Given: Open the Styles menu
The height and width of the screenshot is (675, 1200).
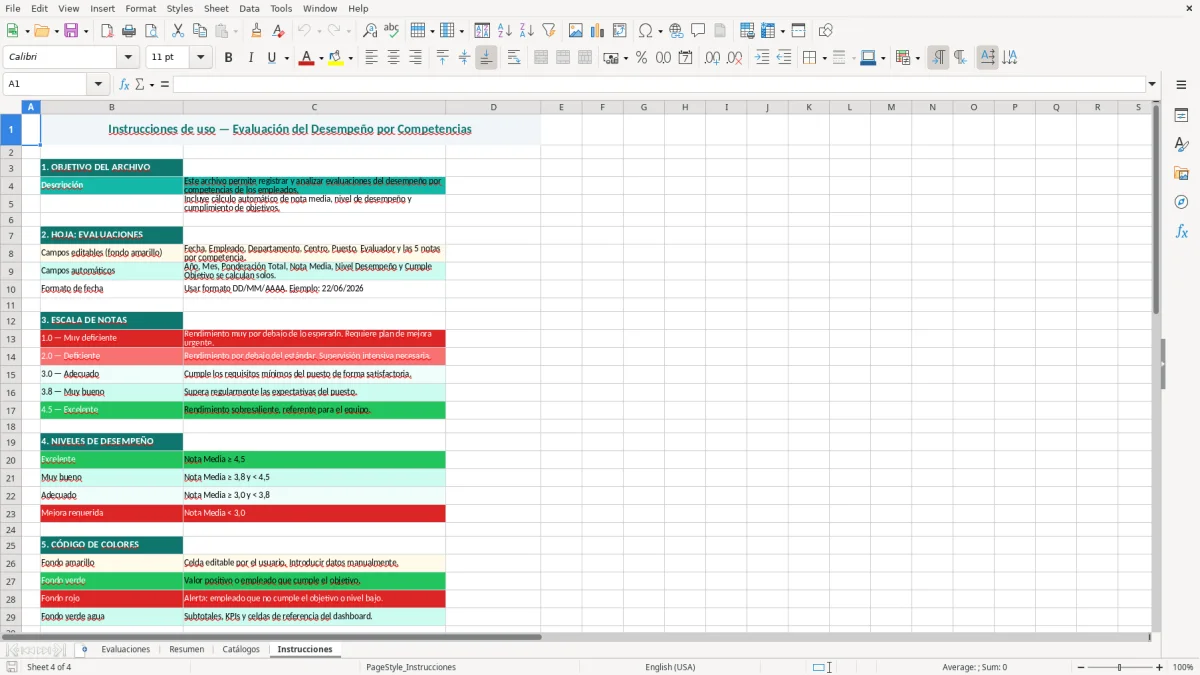Looking at the screenshot, I should click(180, 8).
